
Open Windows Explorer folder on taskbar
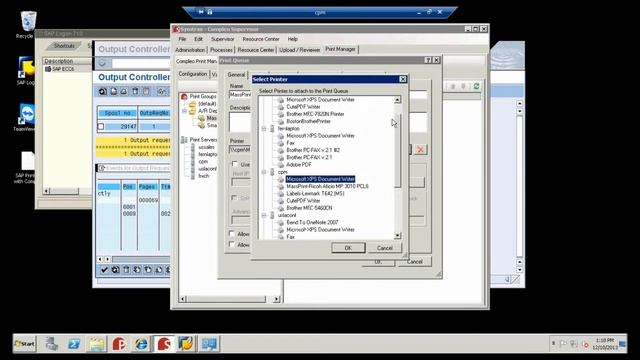pos(96,344)
